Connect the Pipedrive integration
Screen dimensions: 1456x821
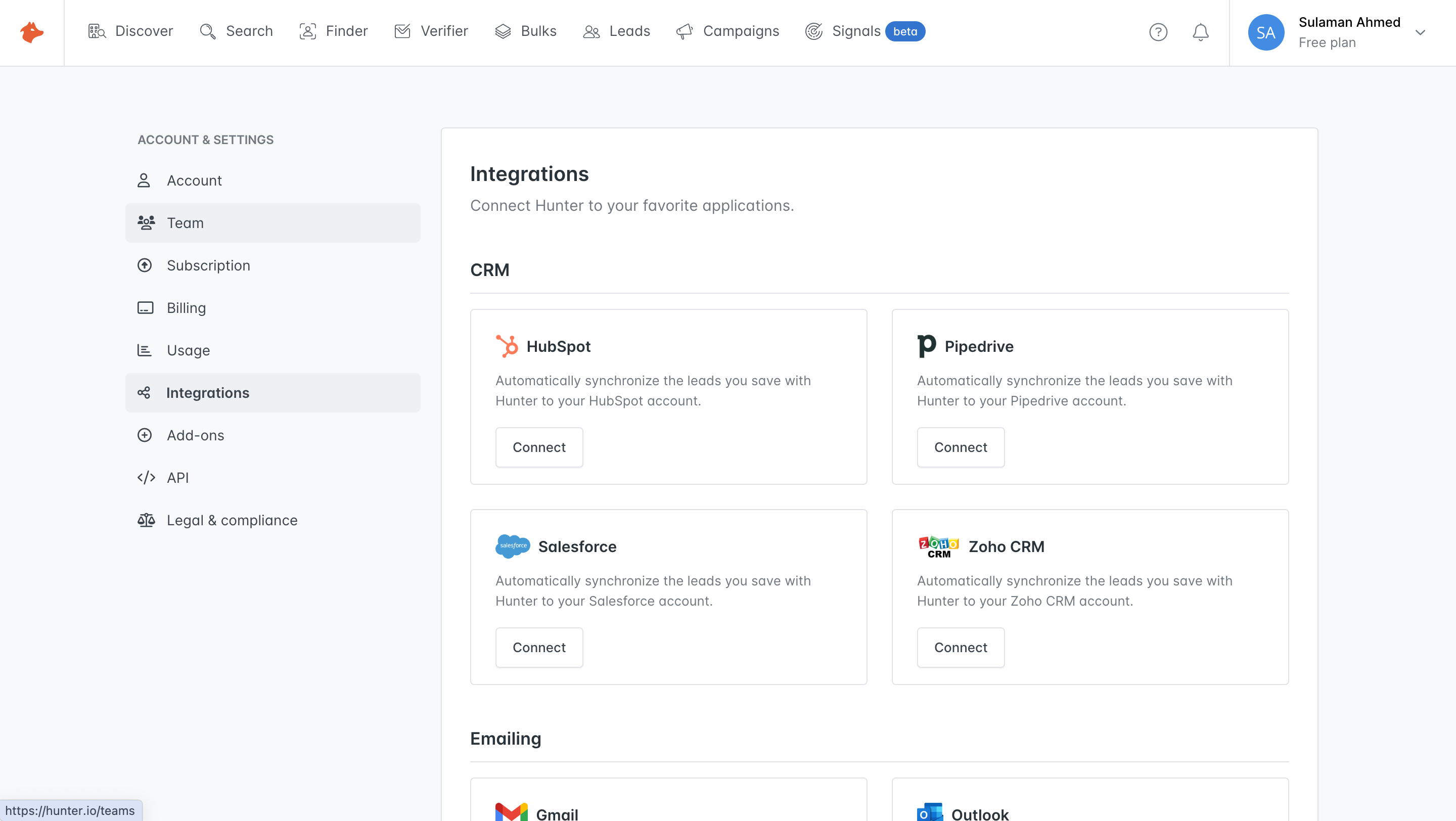961,447
